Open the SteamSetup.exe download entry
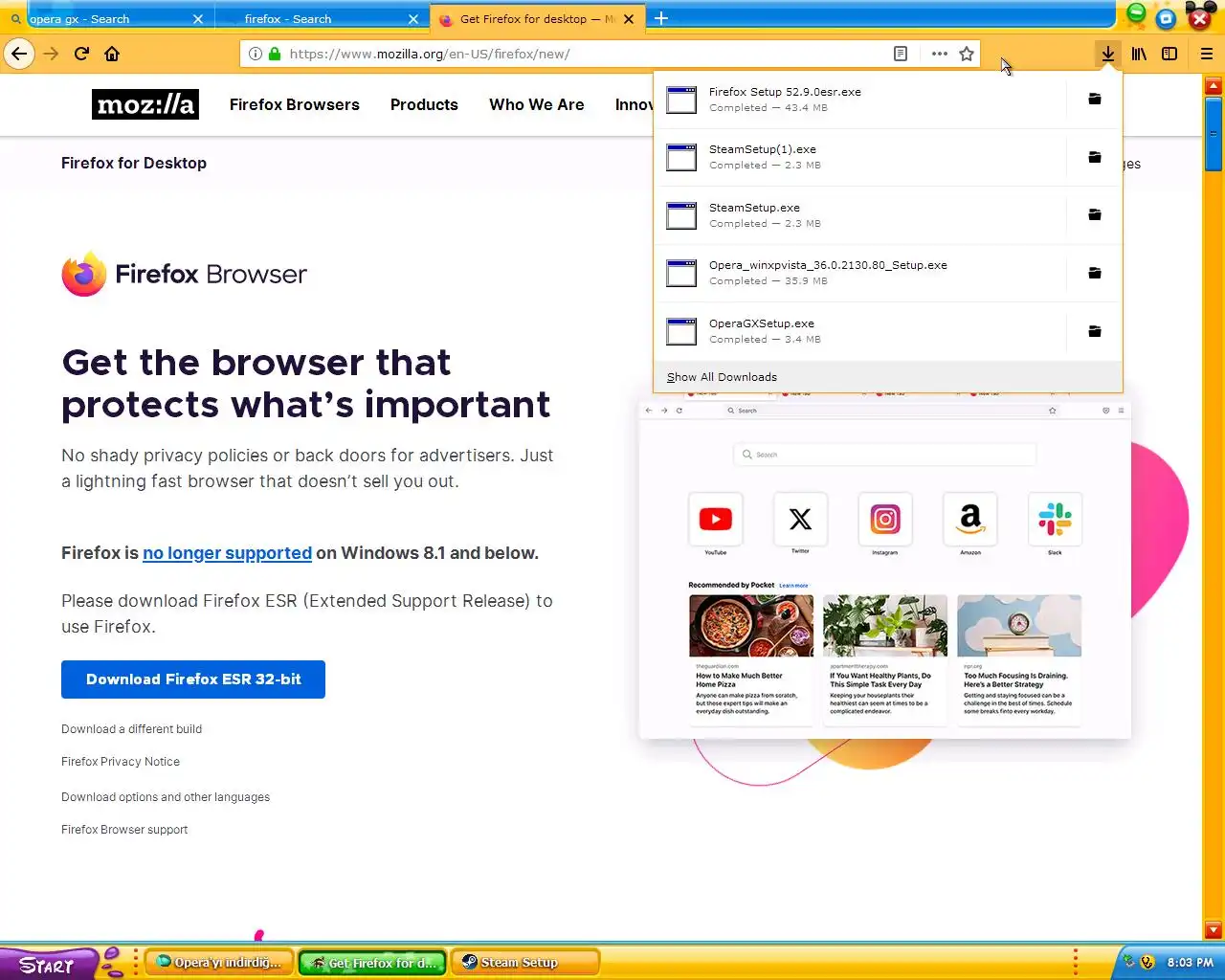The width and height of the screenshot is (1225, 980). point(859,215)
